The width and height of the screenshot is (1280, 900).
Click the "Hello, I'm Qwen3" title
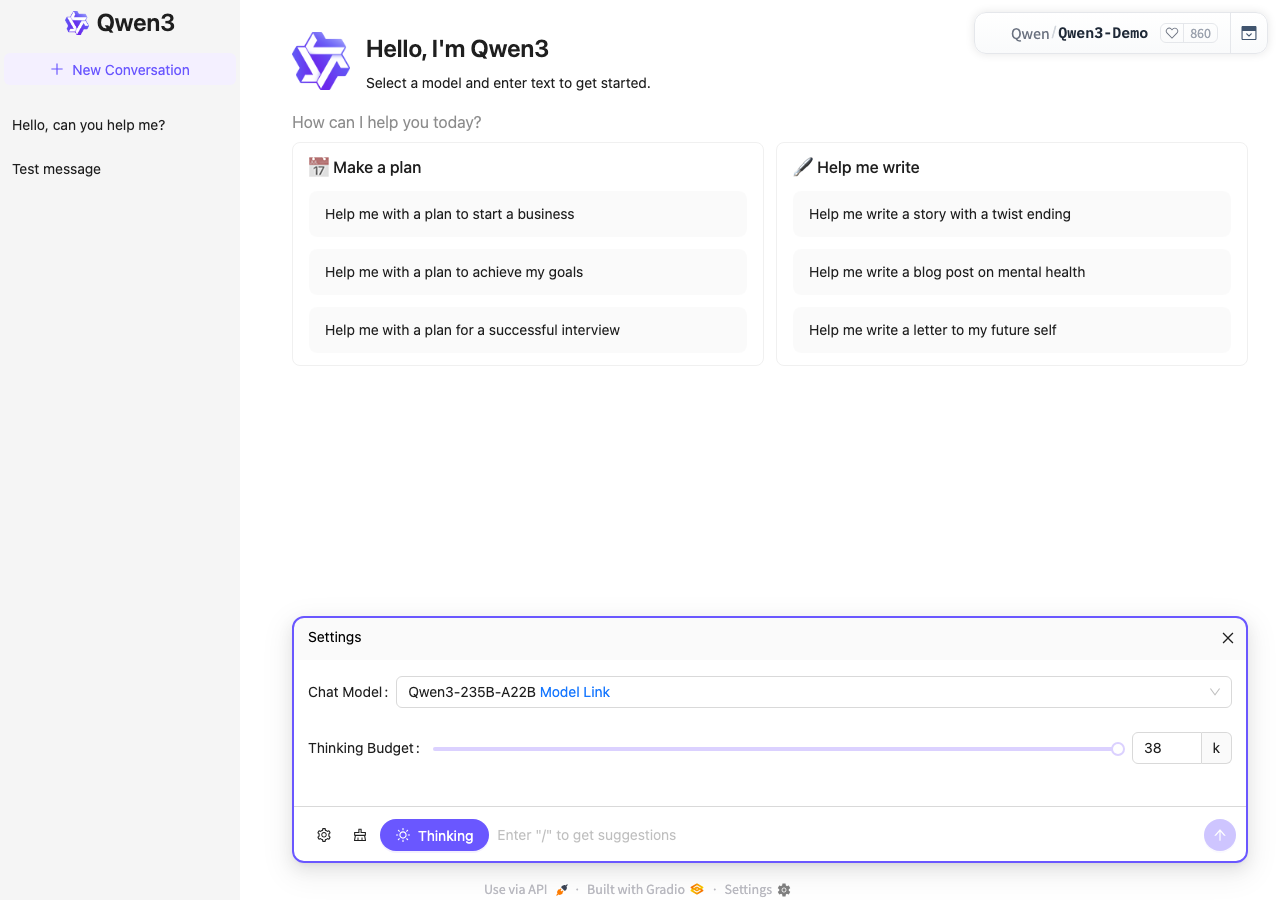457,49
